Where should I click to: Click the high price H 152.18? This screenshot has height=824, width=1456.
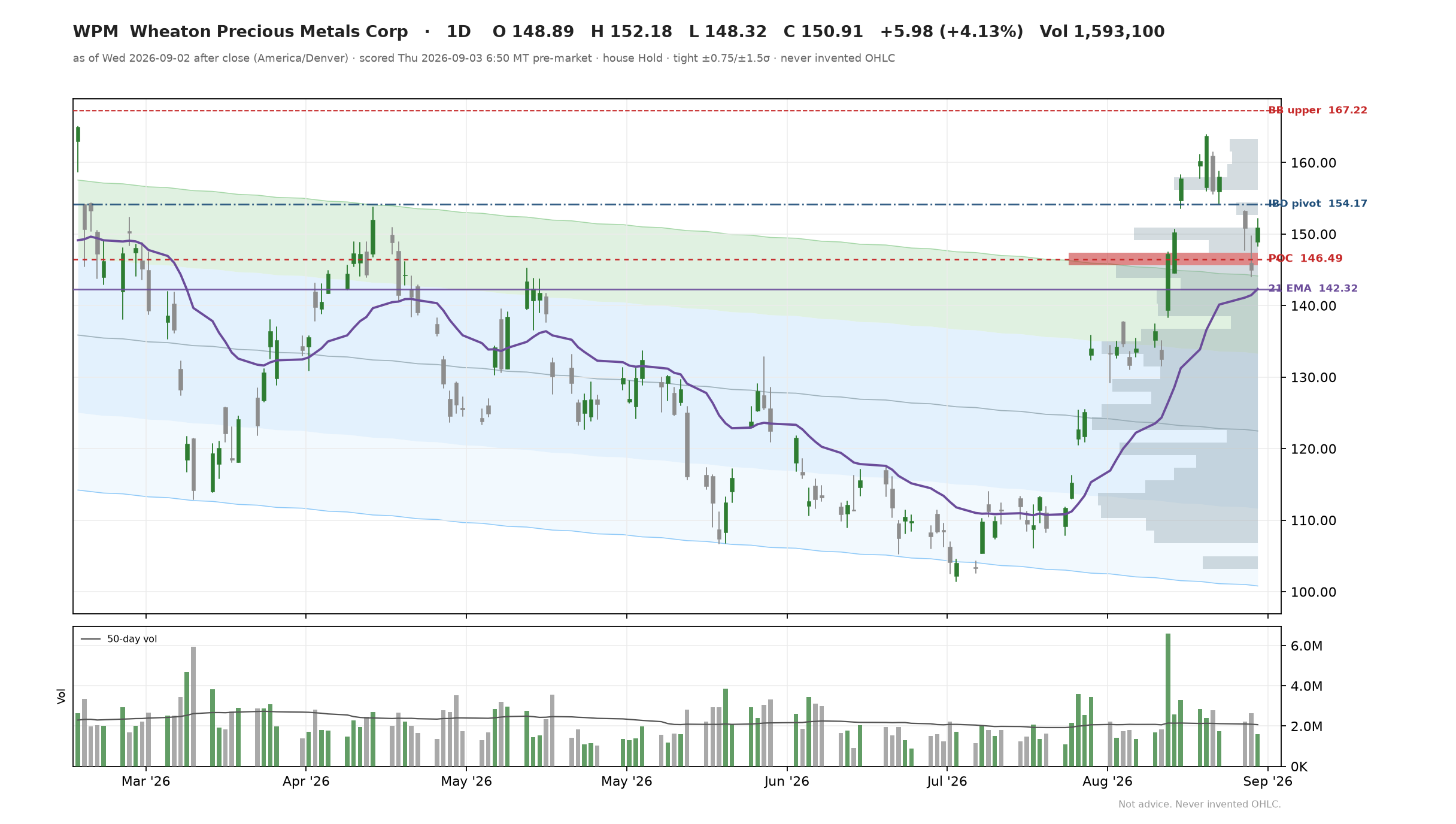631,32
